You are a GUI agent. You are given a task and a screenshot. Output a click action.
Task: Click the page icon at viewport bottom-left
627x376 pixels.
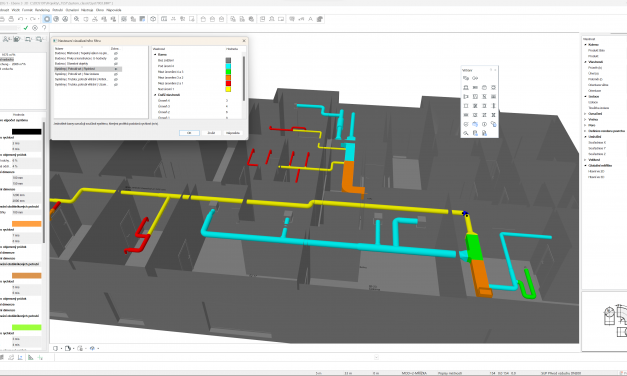coord(56,348)
